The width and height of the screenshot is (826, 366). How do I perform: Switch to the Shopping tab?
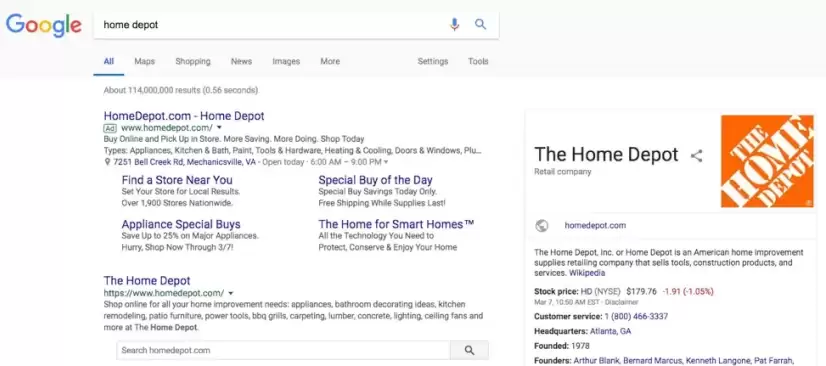click(x=193, y=61)
